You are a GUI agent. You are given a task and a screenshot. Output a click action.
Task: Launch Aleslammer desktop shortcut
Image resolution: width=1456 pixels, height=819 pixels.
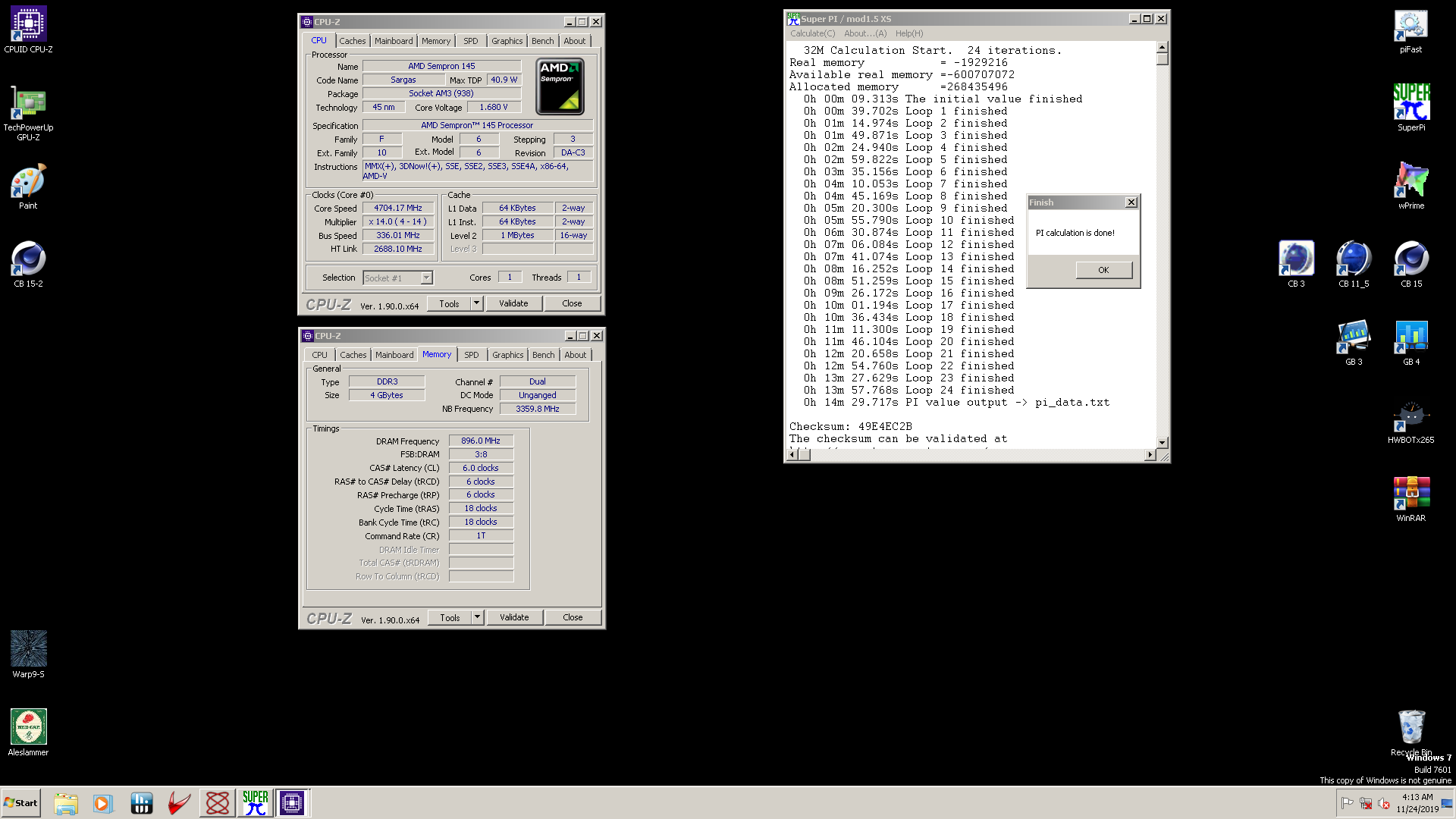tap(28, 733)
